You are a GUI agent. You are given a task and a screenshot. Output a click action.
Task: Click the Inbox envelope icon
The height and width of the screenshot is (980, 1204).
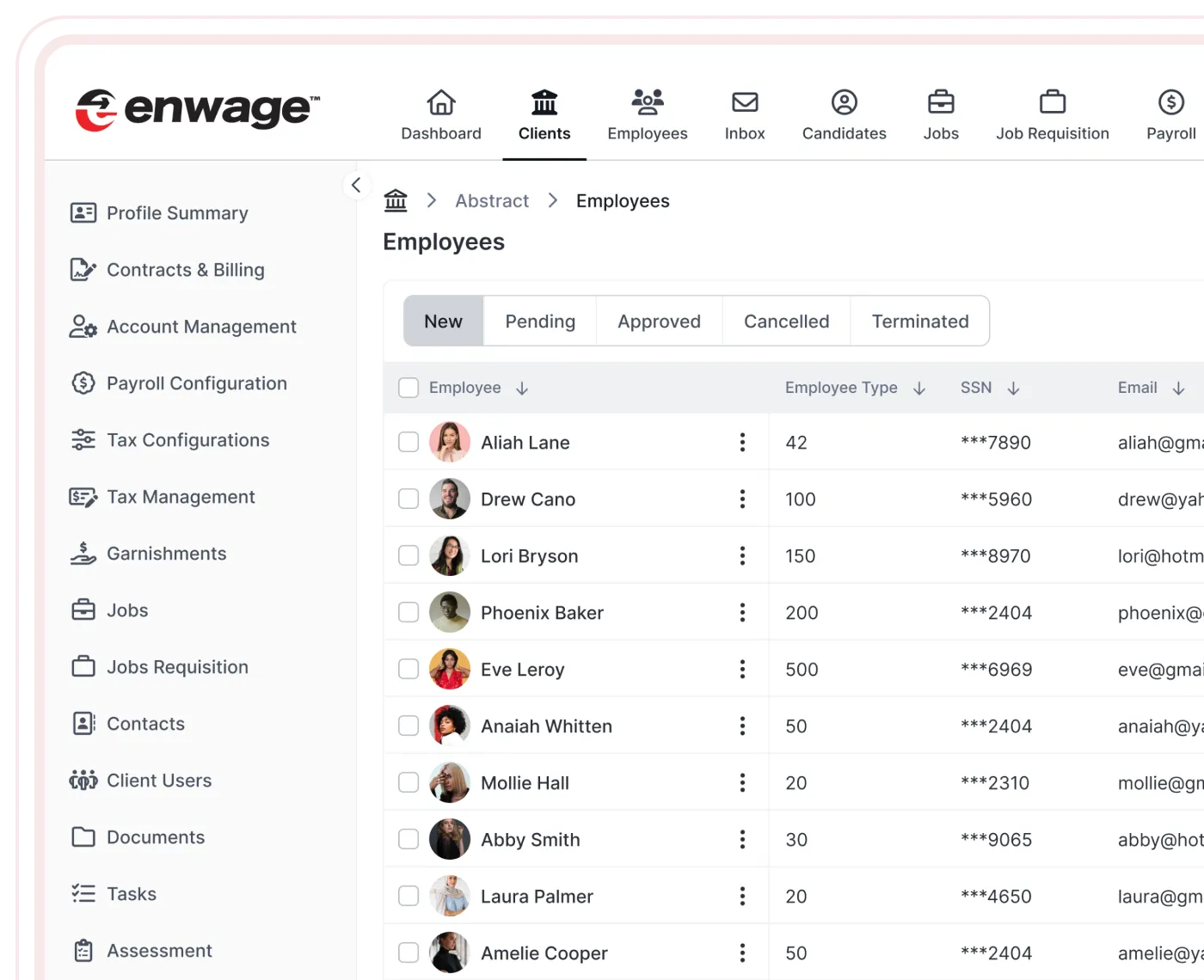coord(745,102)
